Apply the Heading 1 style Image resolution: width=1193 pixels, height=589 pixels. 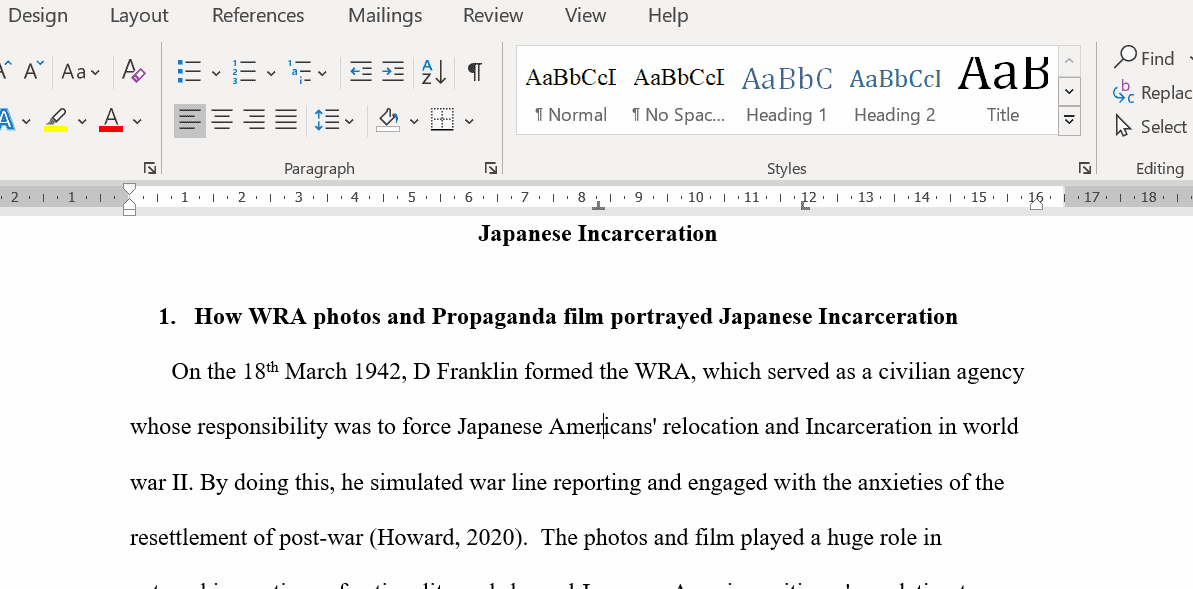coord(787,91)
